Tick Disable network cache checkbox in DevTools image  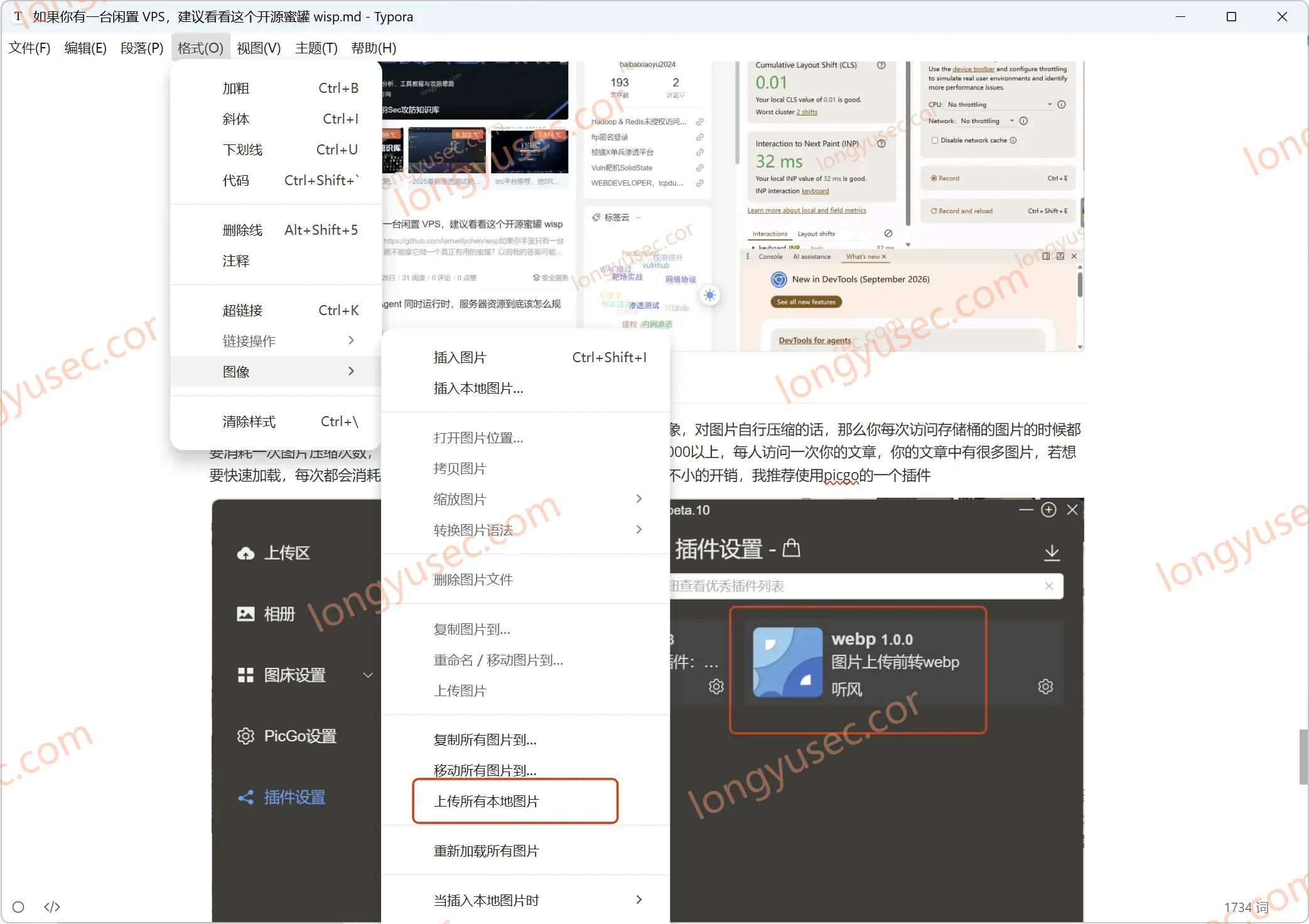coord(935,140)
